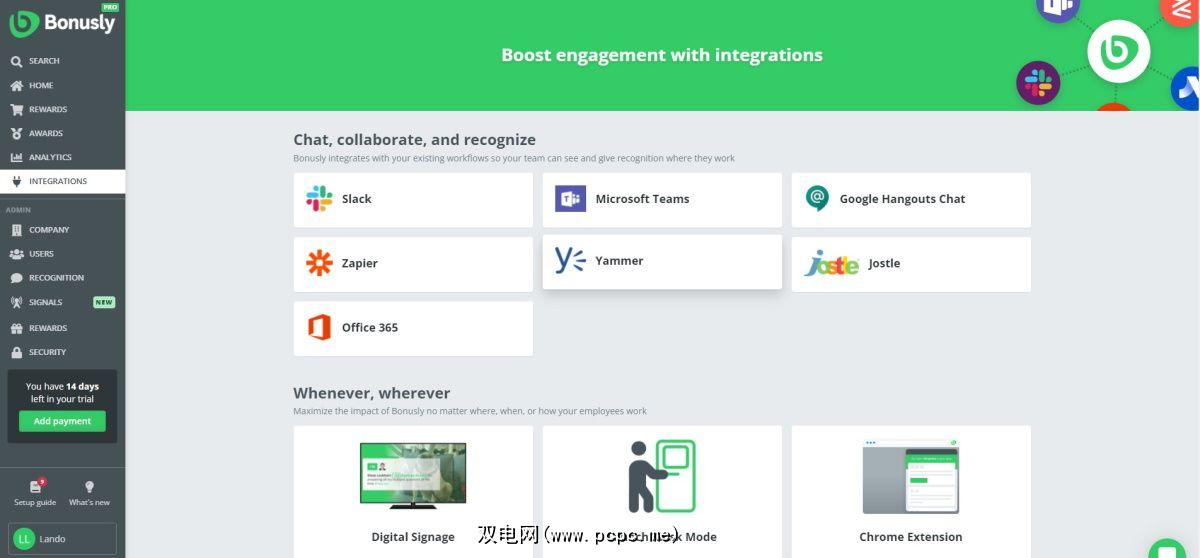Click the Google Hangouts Chat logo
The height and width of the screenshot is (558, 1200).
[817, 199]
